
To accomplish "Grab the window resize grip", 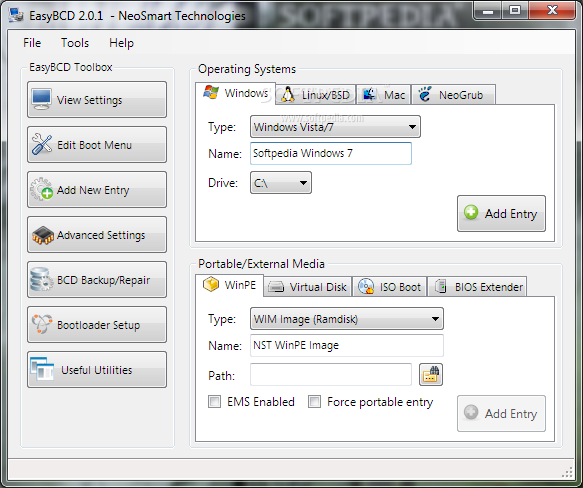I will click(567, 472).
